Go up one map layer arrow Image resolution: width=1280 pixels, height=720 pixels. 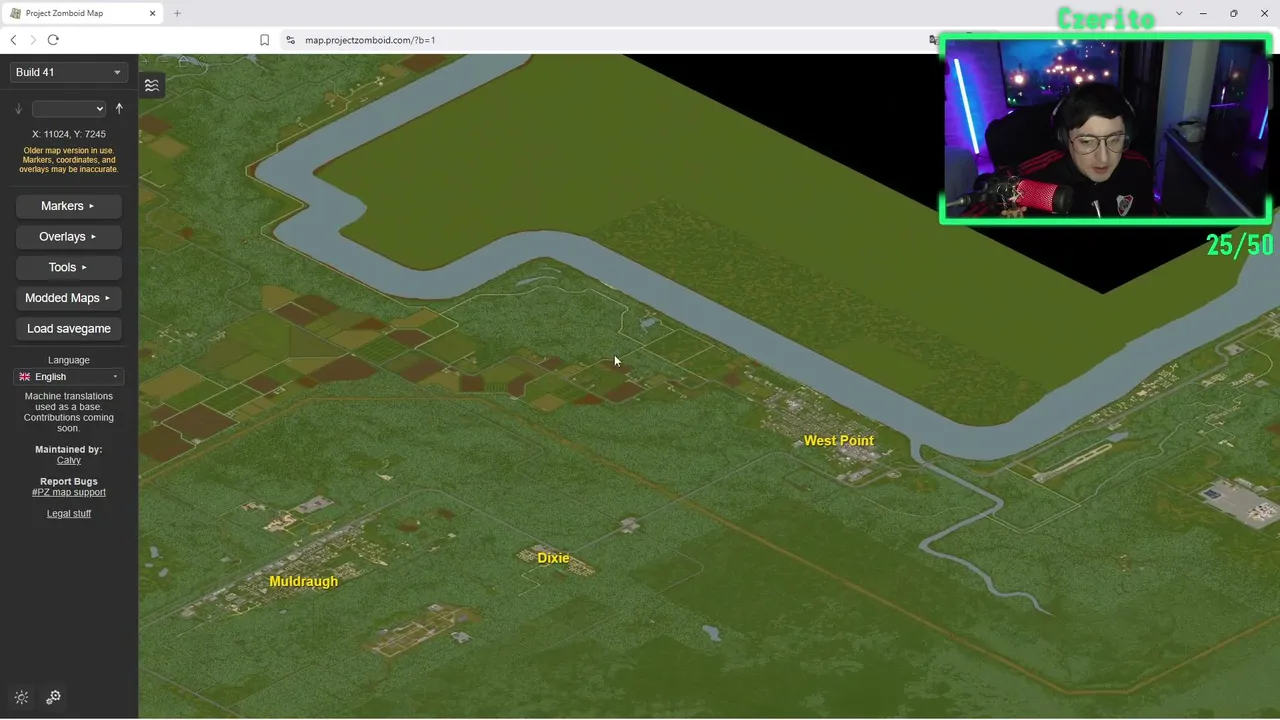coord(119,108)
